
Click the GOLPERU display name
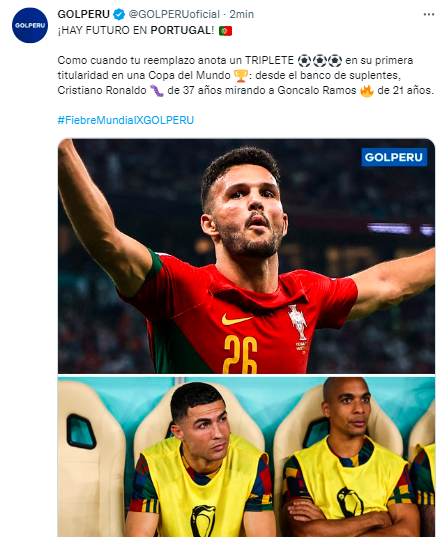coord(84,14)
